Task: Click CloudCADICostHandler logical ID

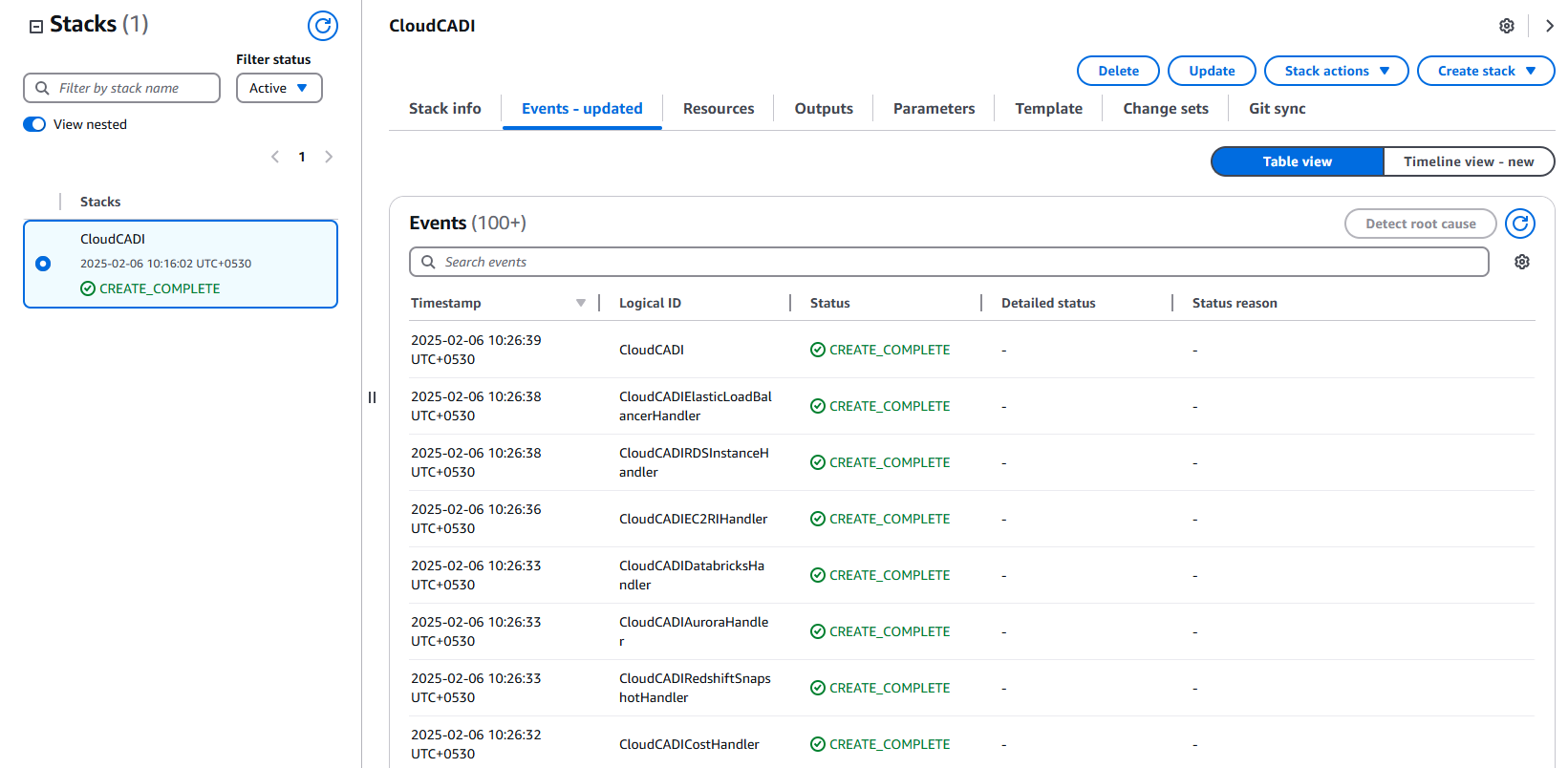Action: (x=689, y=744)
